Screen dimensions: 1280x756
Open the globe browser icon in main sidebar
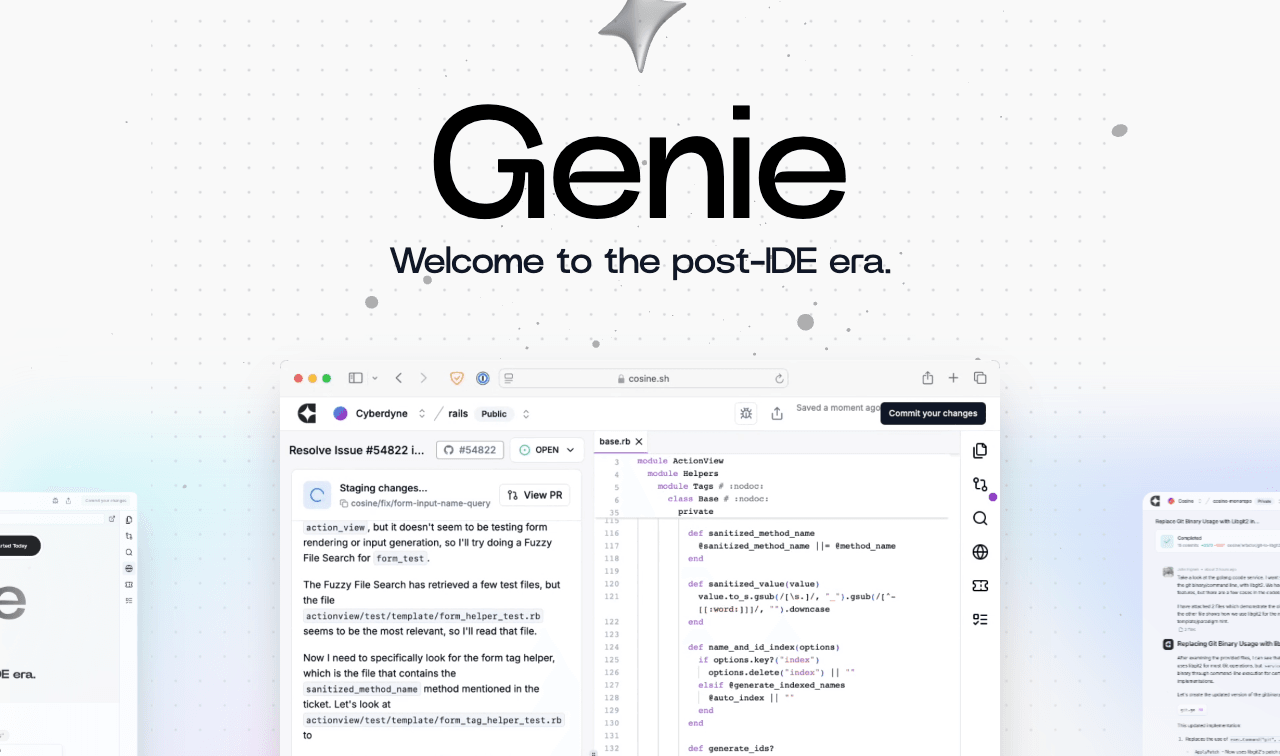[980, 552]
